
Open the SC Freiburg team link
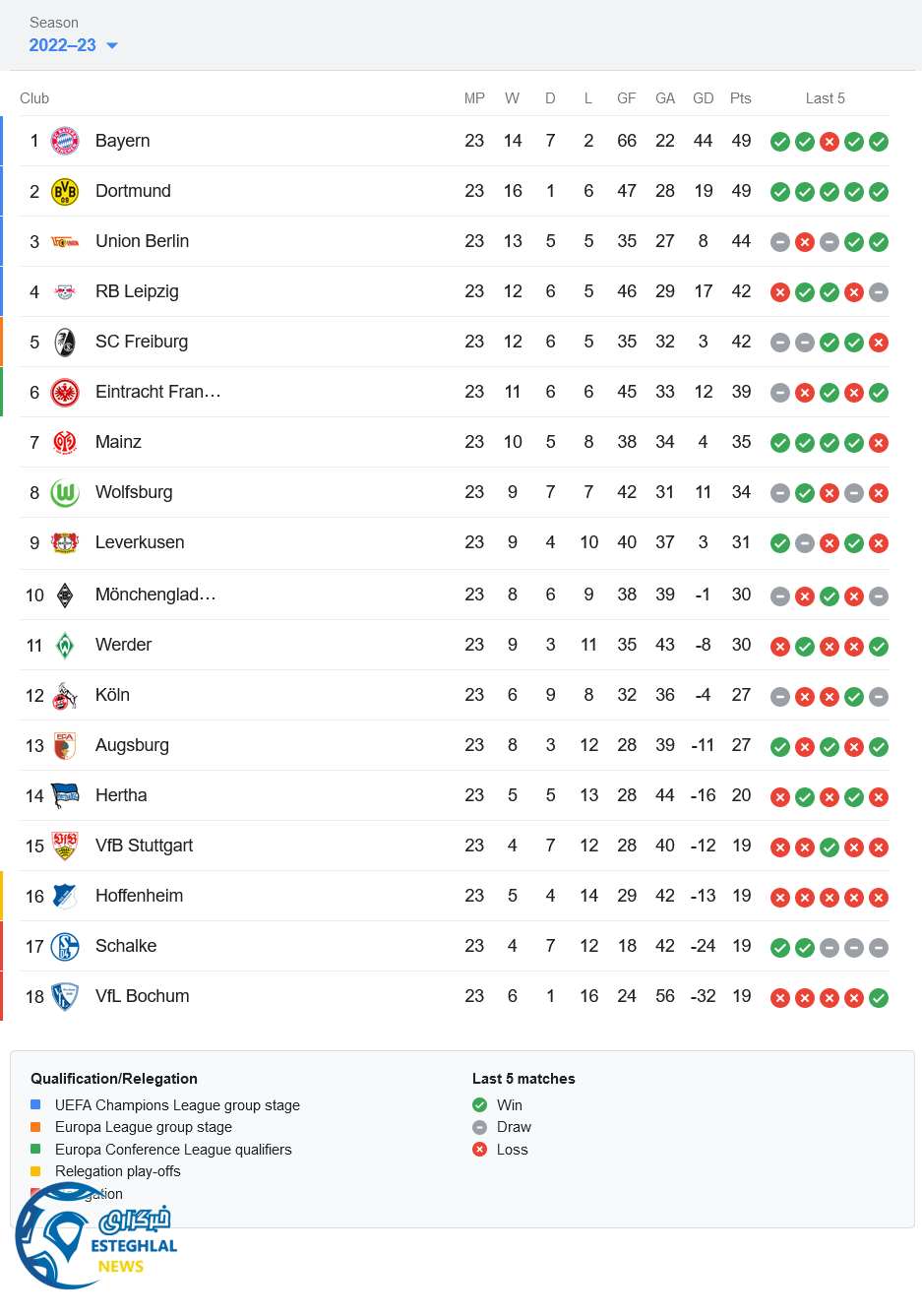pos(142,342)
